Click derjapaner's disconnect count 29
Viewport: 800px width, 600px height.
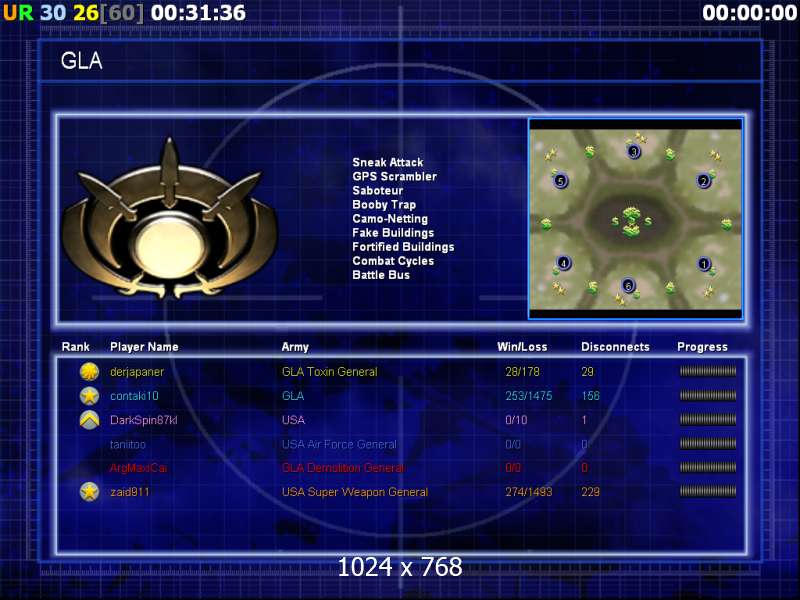tap(587, 372)
